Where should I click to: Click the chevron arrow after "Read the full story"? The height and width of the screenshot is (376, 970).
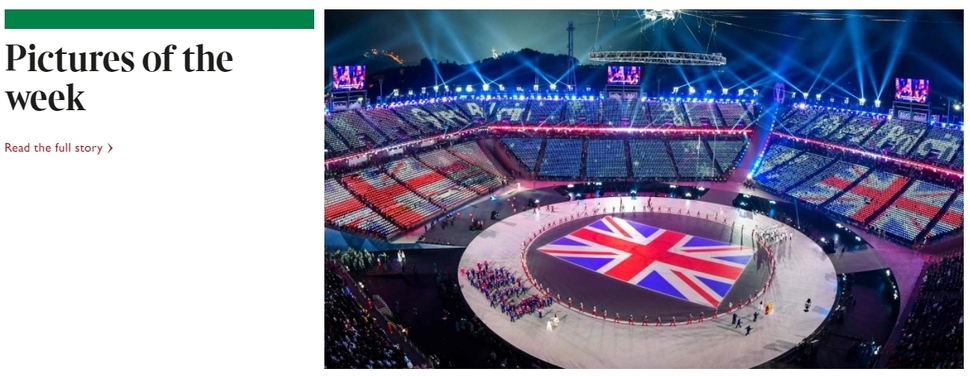pyautogui.click(x=110, y=148)
